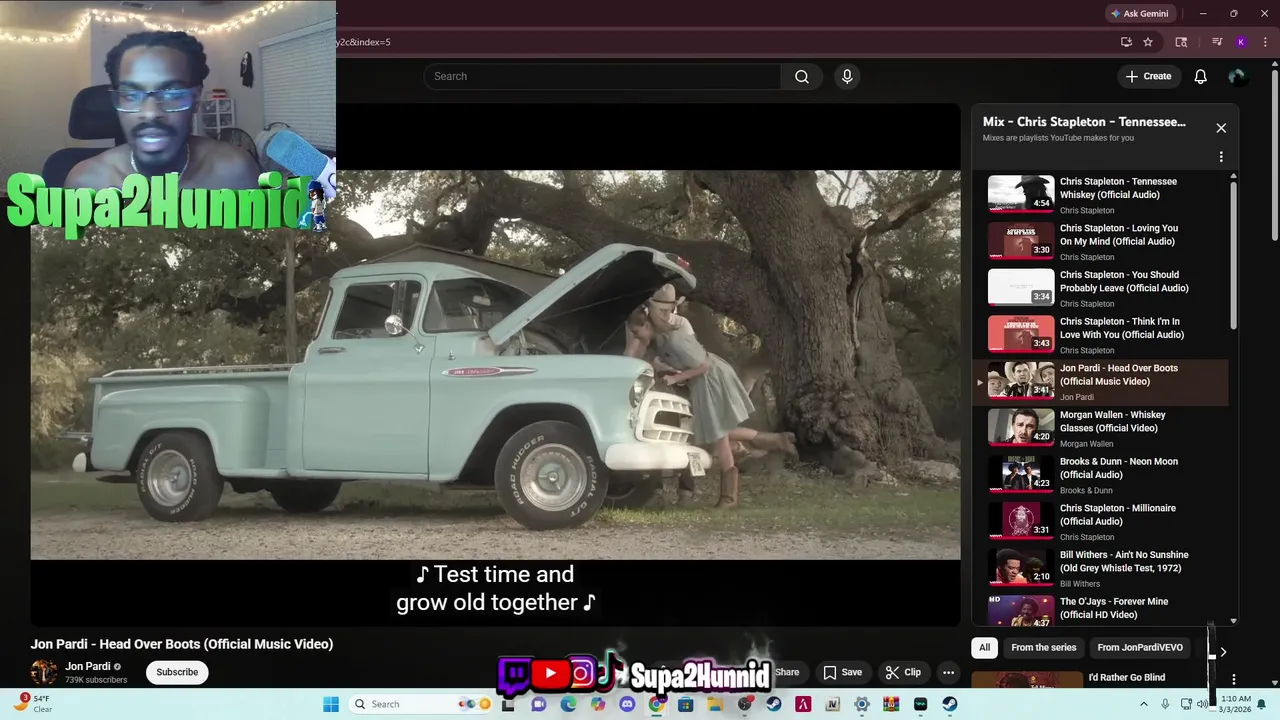Image resolution: width=1280 pixels, height=720 pixels.
Task: Select Loving You On My Mind playlist item
Action: point(1100,241)
